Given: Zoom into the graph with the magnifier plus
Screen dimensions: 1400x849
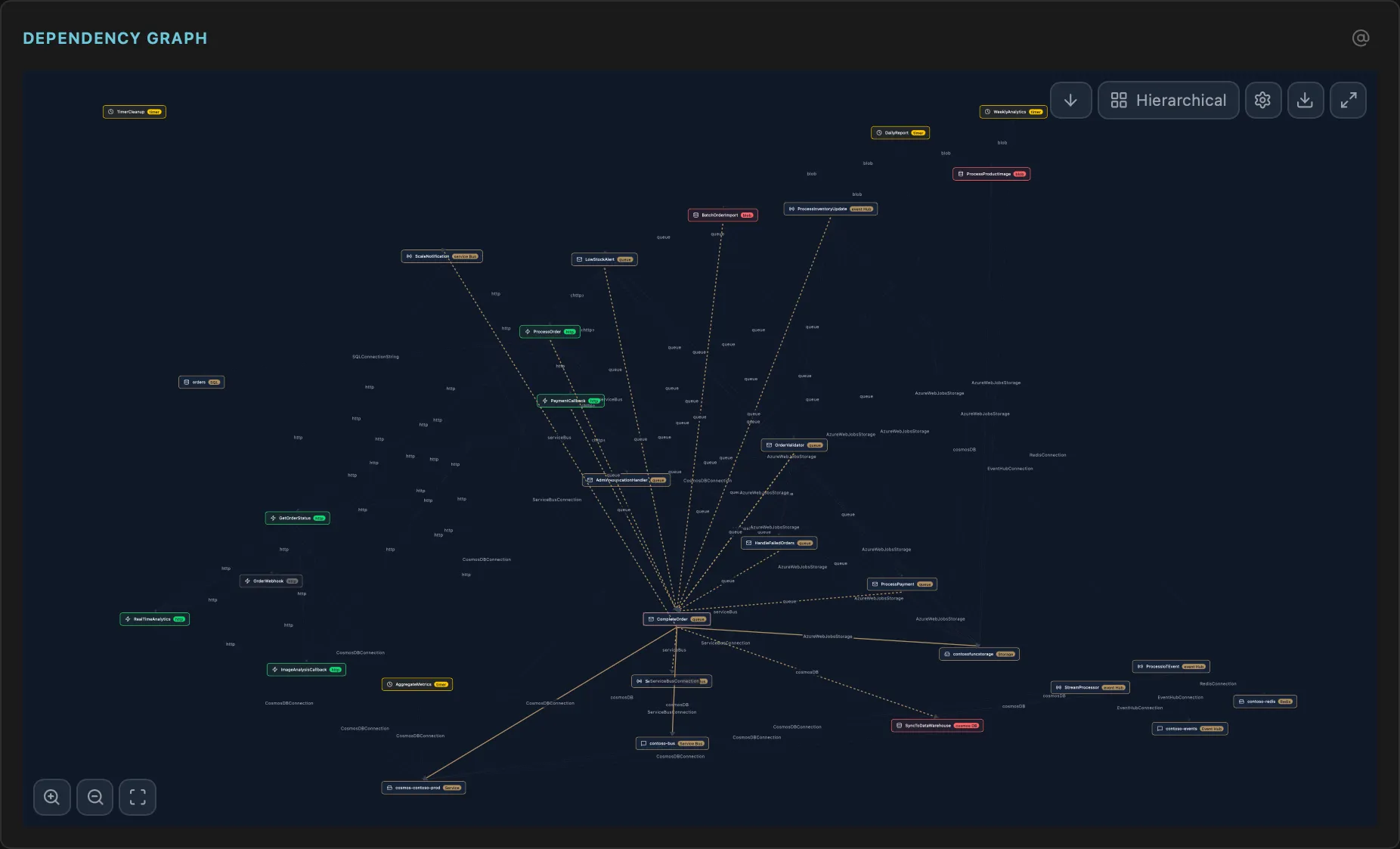Looking at the screenshot, I should pos(51,797).
